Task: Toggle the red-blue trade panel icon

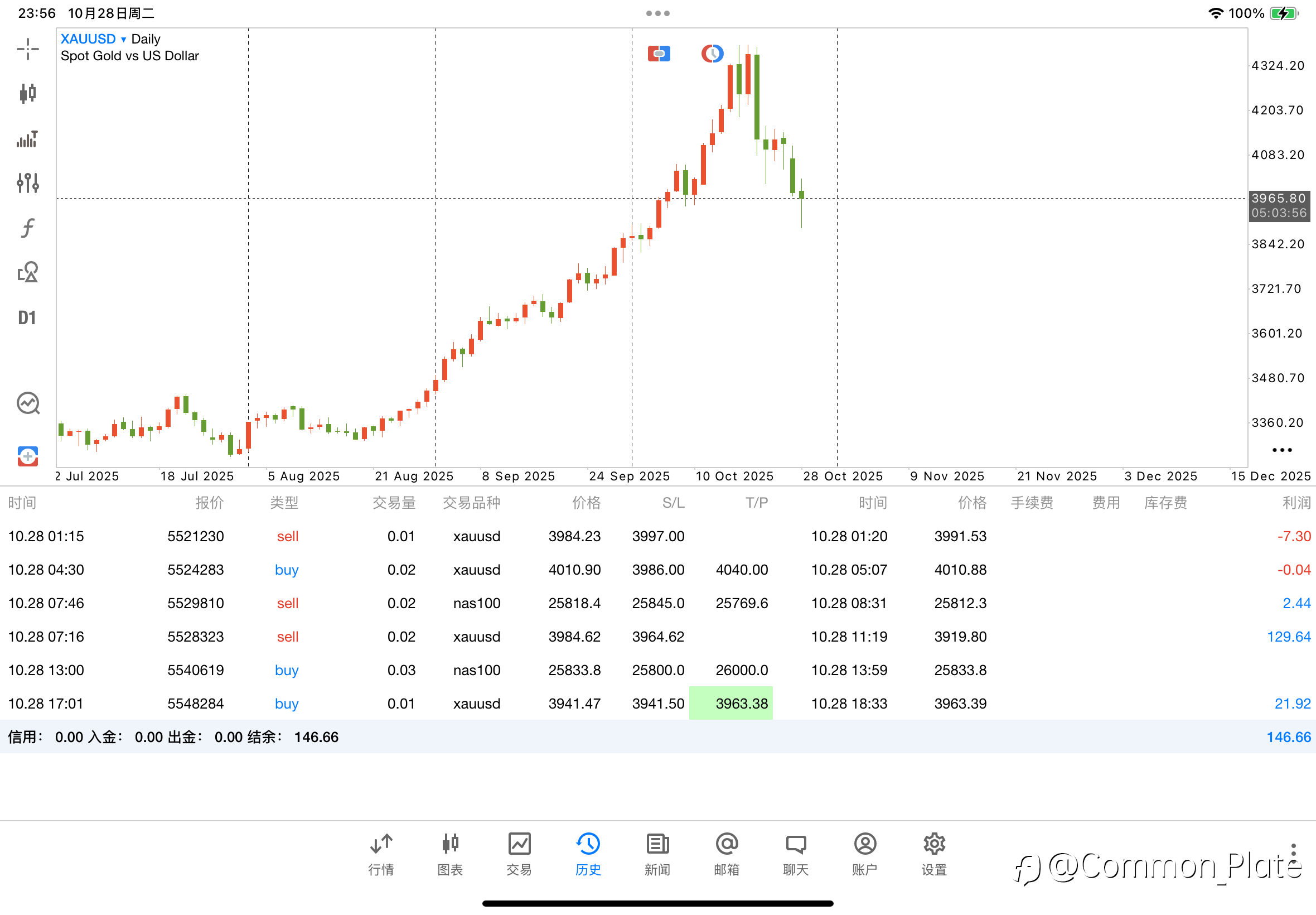Action: pyautogui.click(x=659, y=54)
